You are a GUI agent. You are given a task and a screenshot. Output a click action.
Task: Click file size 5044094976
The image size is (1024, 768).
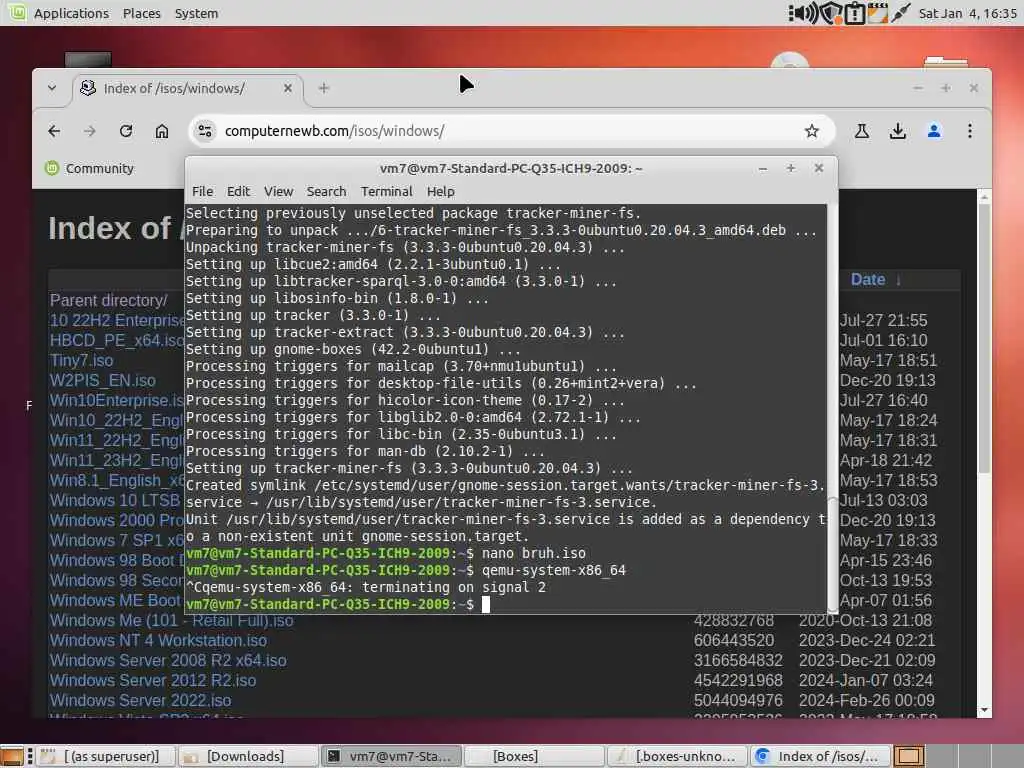pos(738,701)
